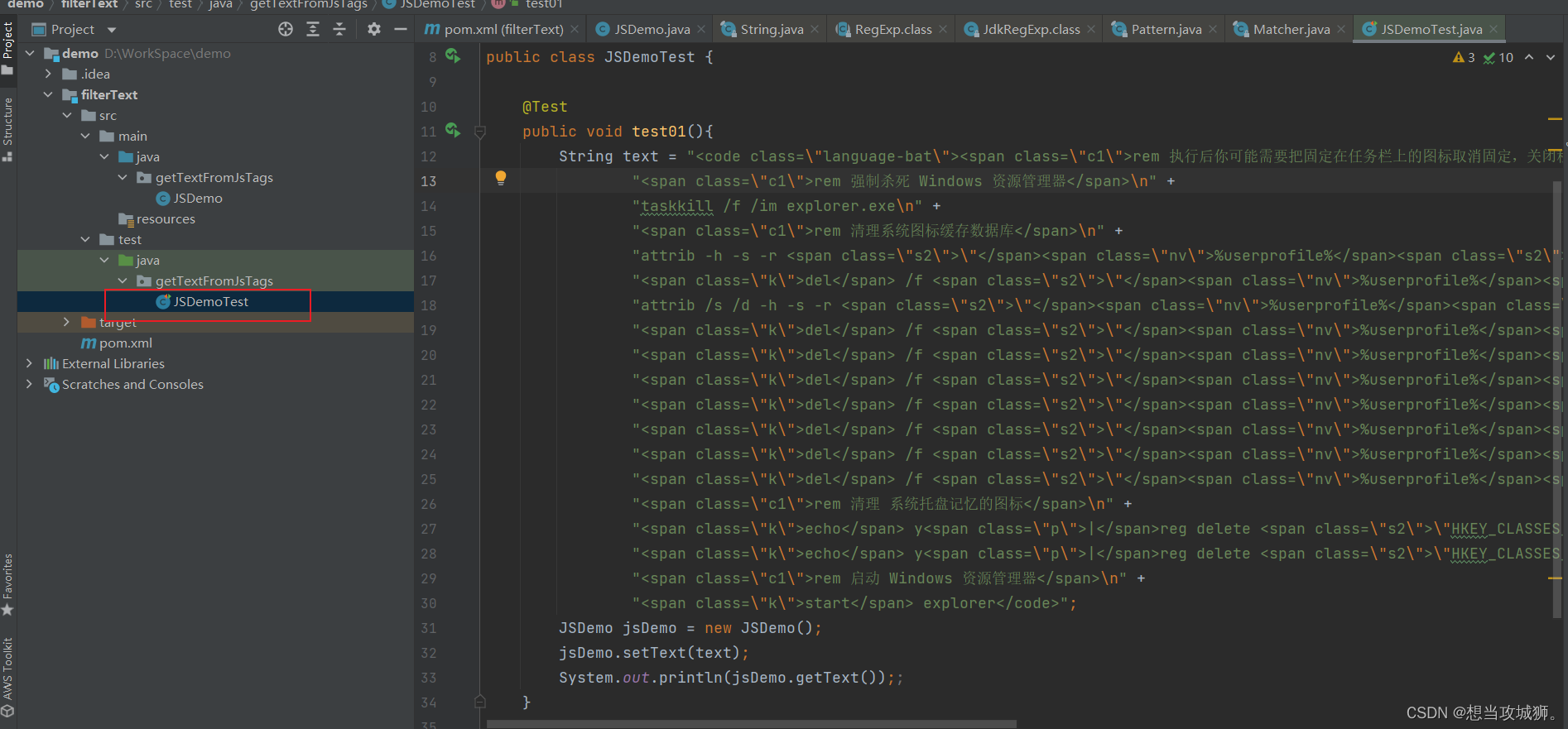Click filterText in breadcrumb bar

click(89, 4)
